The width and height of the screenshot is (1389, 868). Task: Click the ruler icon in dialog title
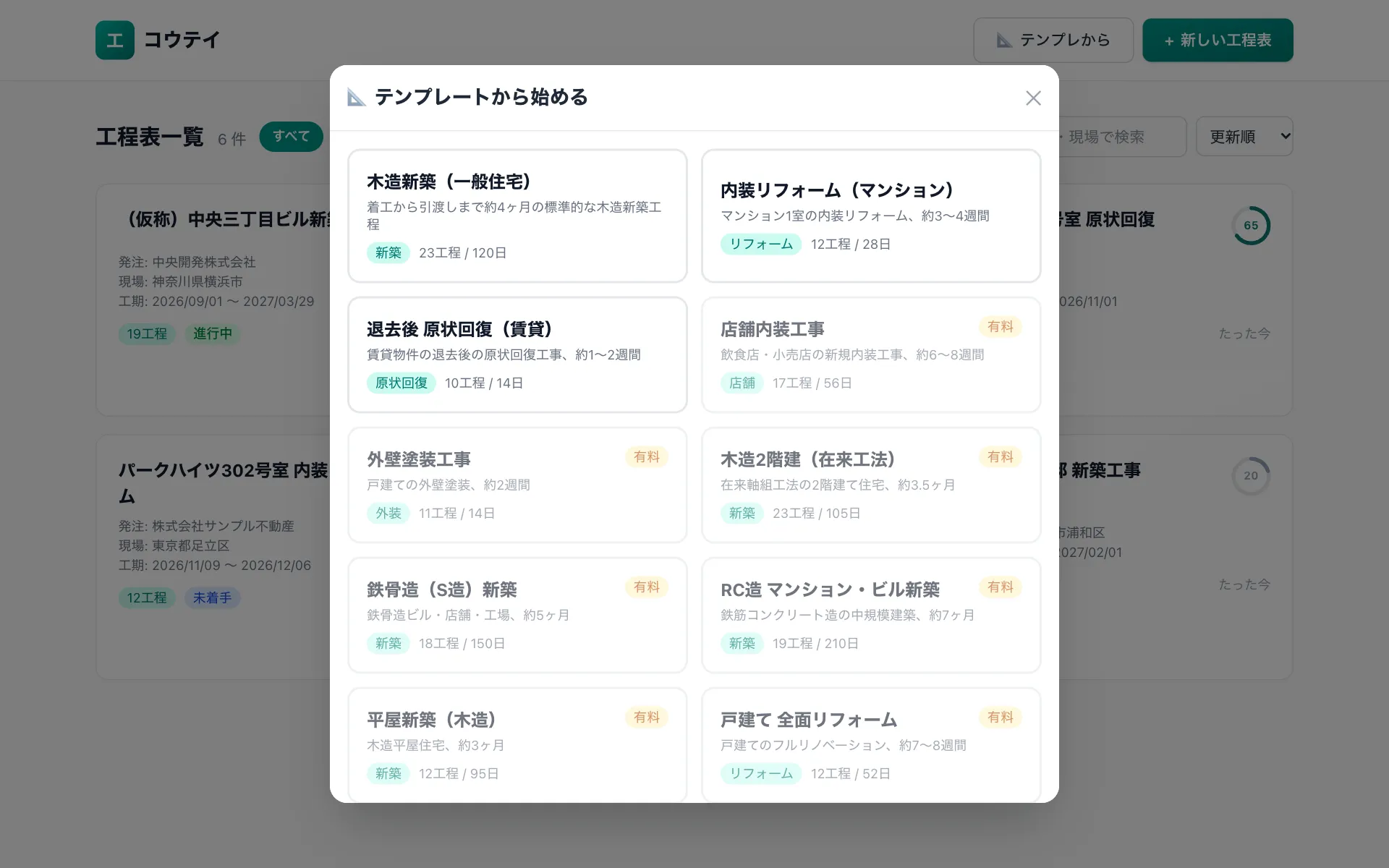click(x=356, y=97)
